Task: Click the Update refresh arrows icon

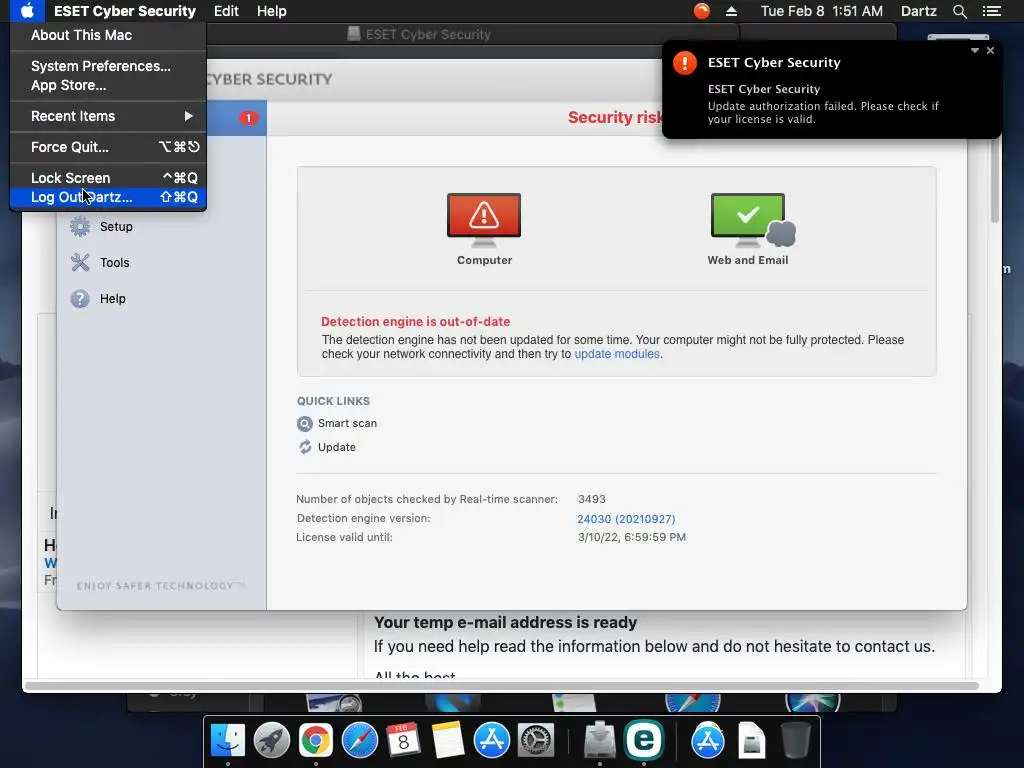Action: (x=304, y=447)
